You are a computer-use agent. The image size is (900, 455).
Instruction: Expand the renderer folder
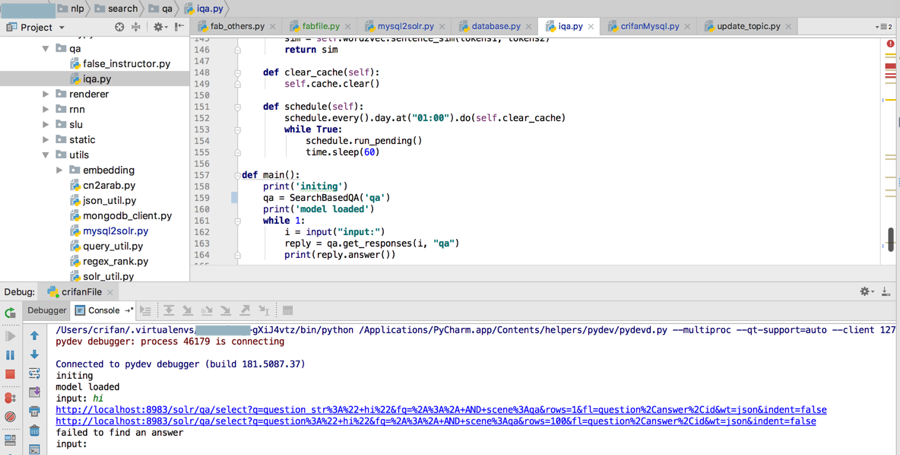(45, 94)
